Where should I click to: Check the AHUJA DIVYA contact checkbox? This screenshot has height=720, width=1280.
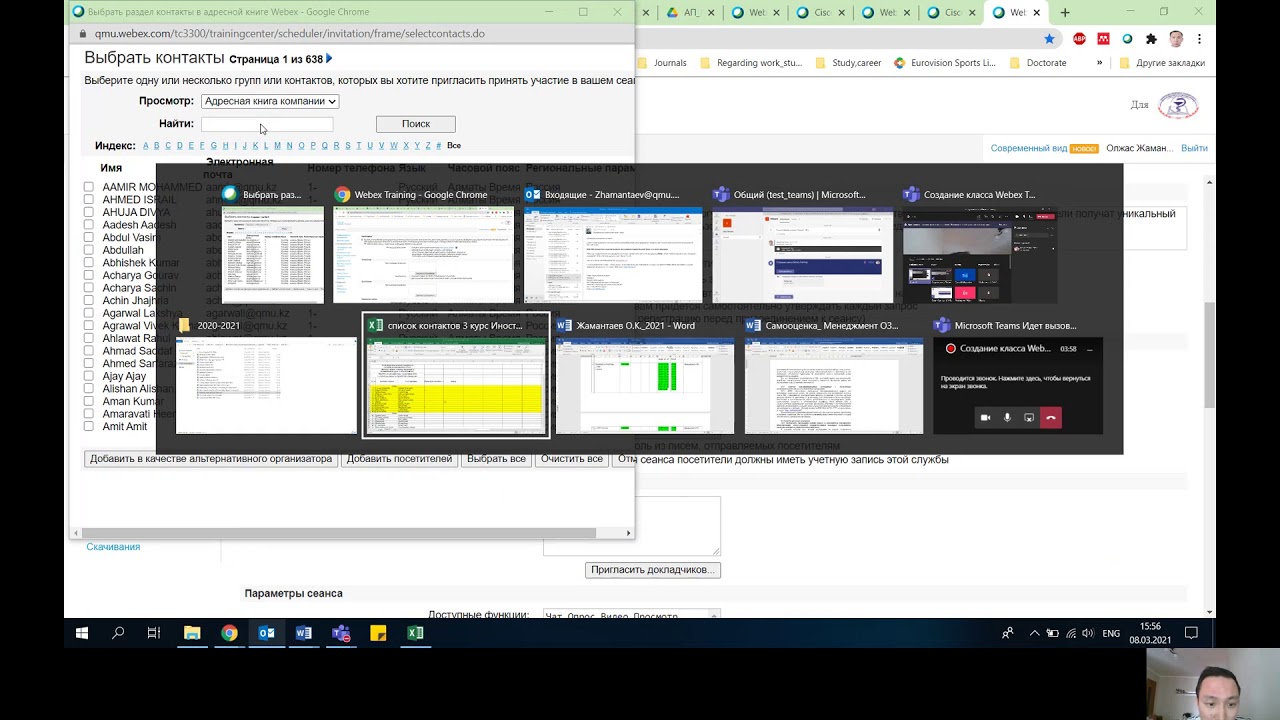point(89,213)
